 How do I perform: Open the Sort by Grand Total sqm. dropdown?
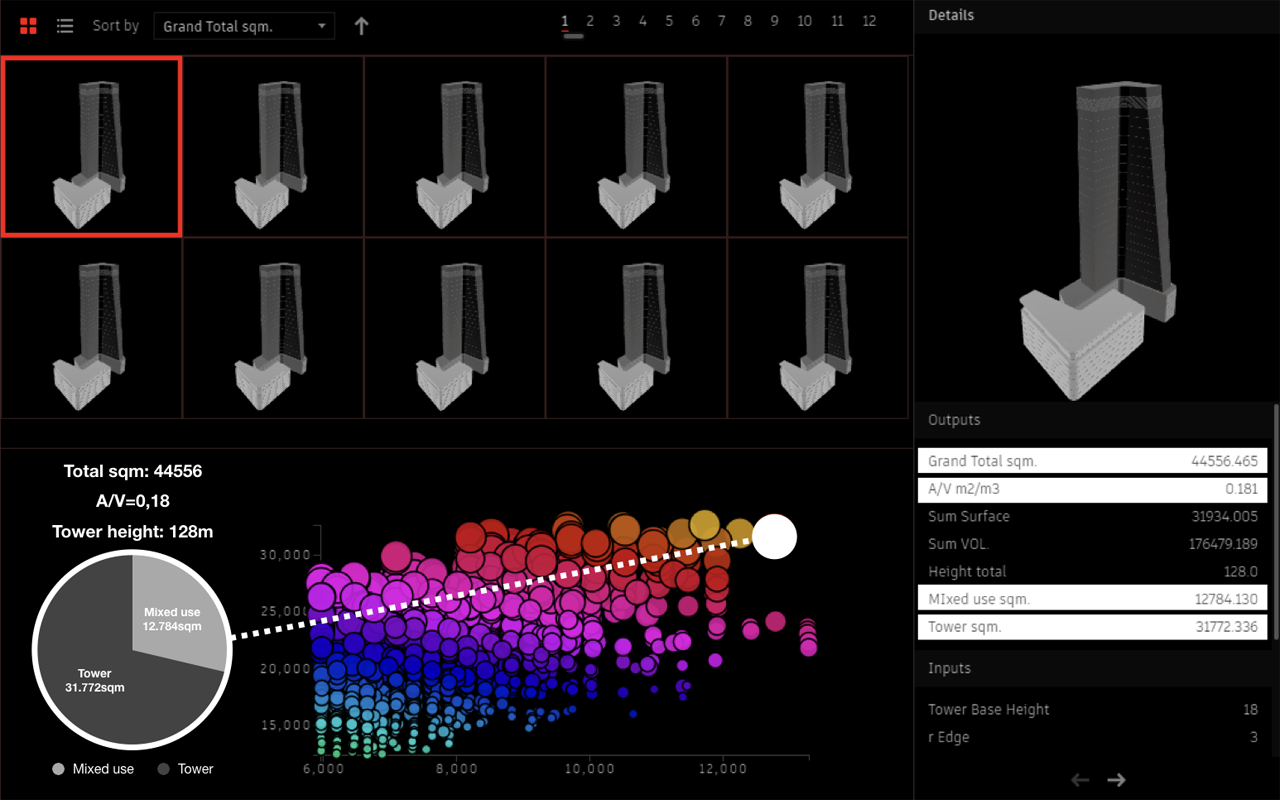click(244, 26)
